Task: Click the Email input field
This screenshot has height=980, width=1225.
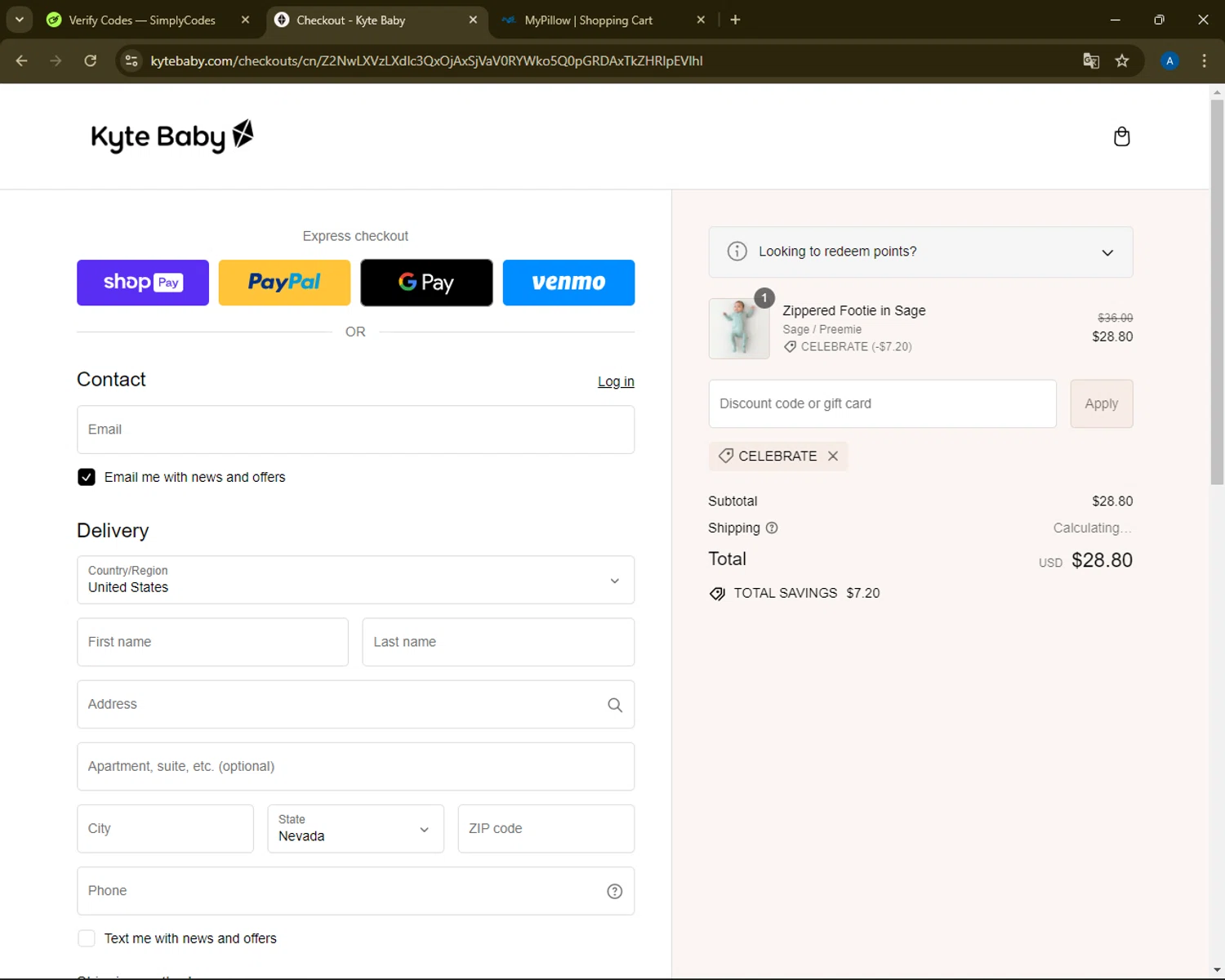Action: point(355,430)
